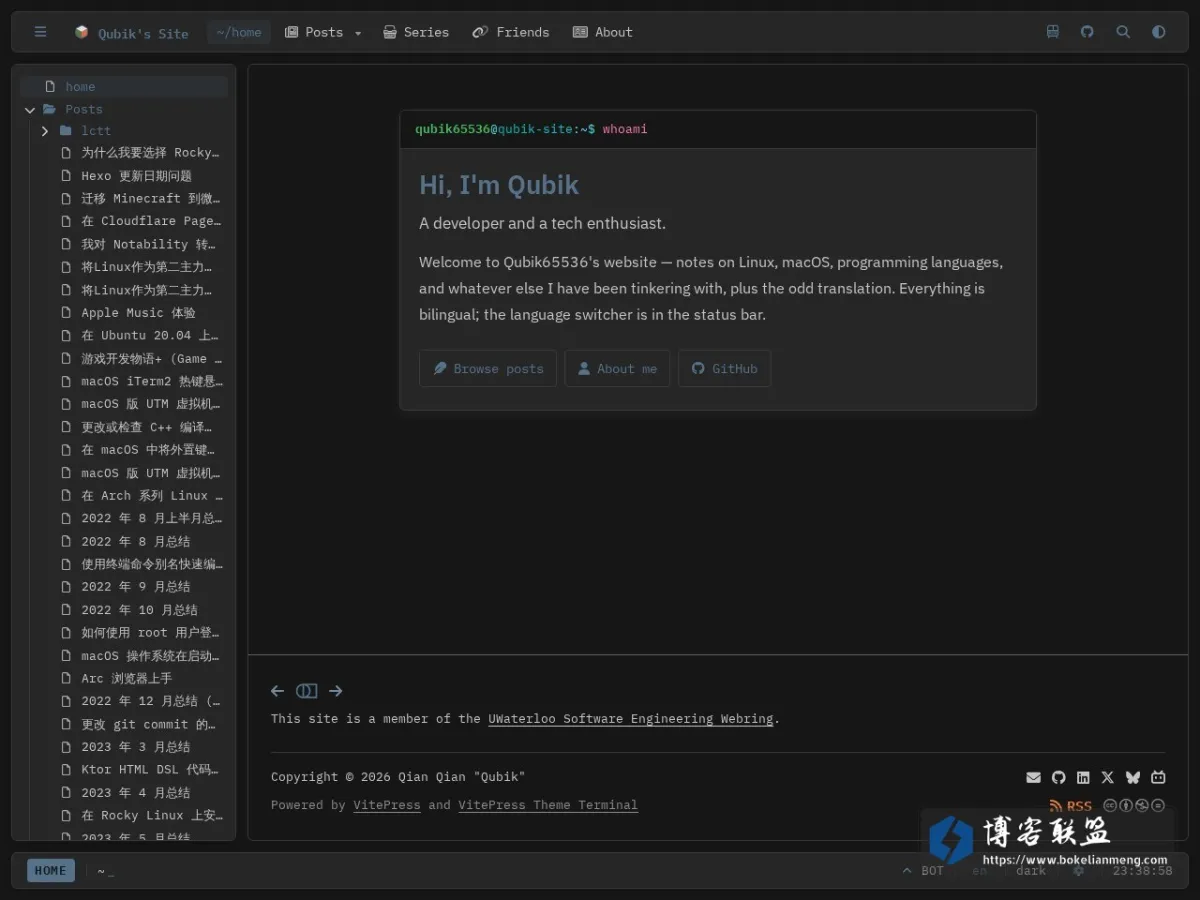Image resolution: width=1200 pixels, height=900 pixels.
Task: Open the GitHub icon in top navbar
Action: 1087,32
